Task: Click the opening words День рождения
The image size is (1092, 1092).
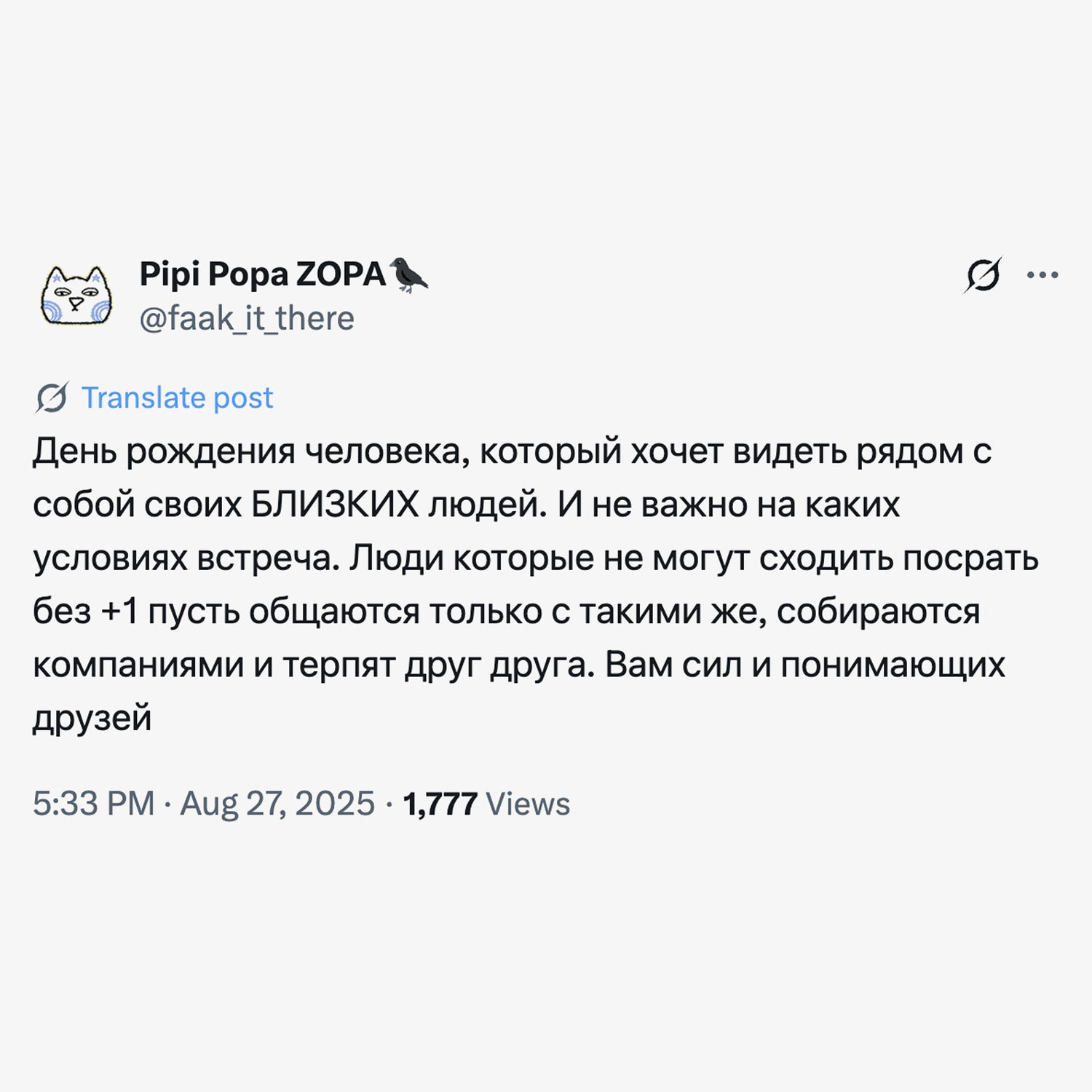Action: pos(164,451)
